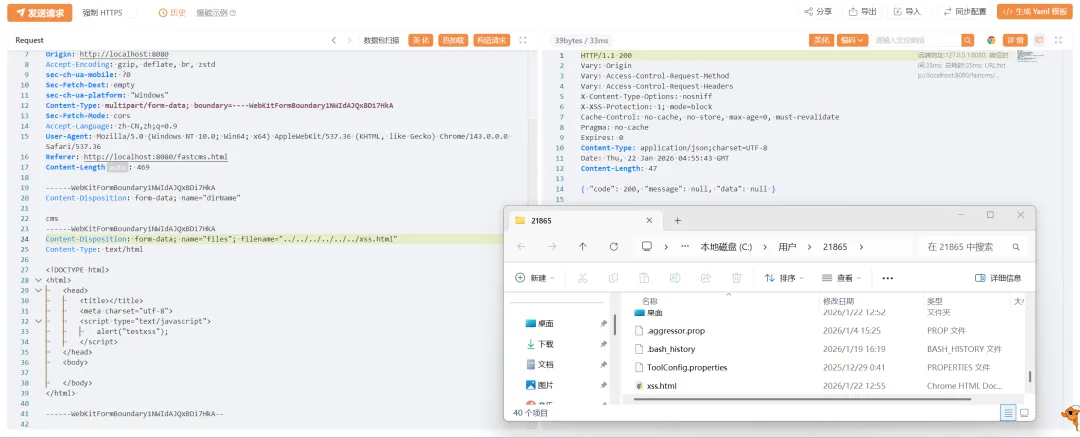
Task: Click the Copy icon in Explorer toolbar
Action: click(613, 278)
